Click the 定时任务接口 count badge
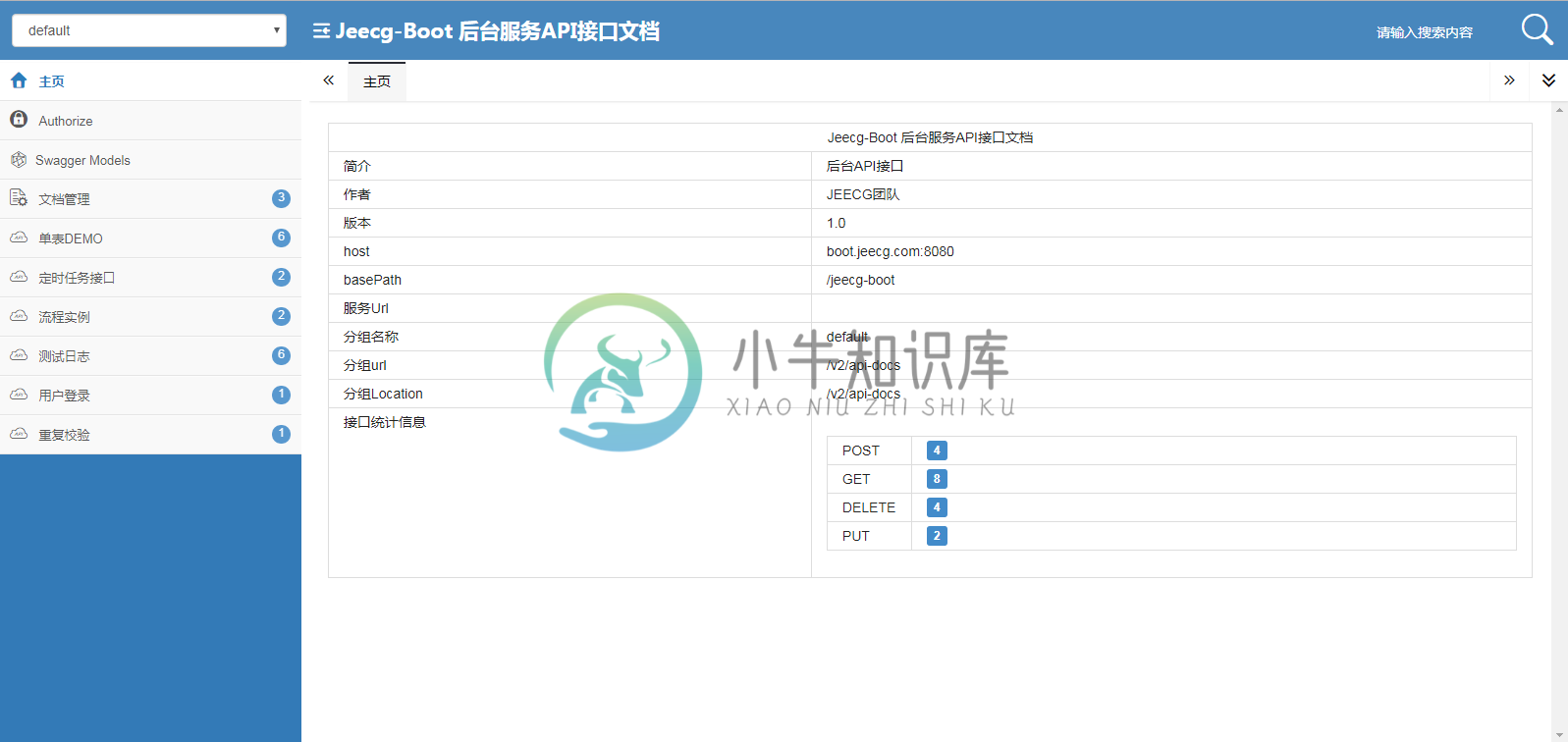The height and width of the screenshot is (742, 1568). [281, 277]
